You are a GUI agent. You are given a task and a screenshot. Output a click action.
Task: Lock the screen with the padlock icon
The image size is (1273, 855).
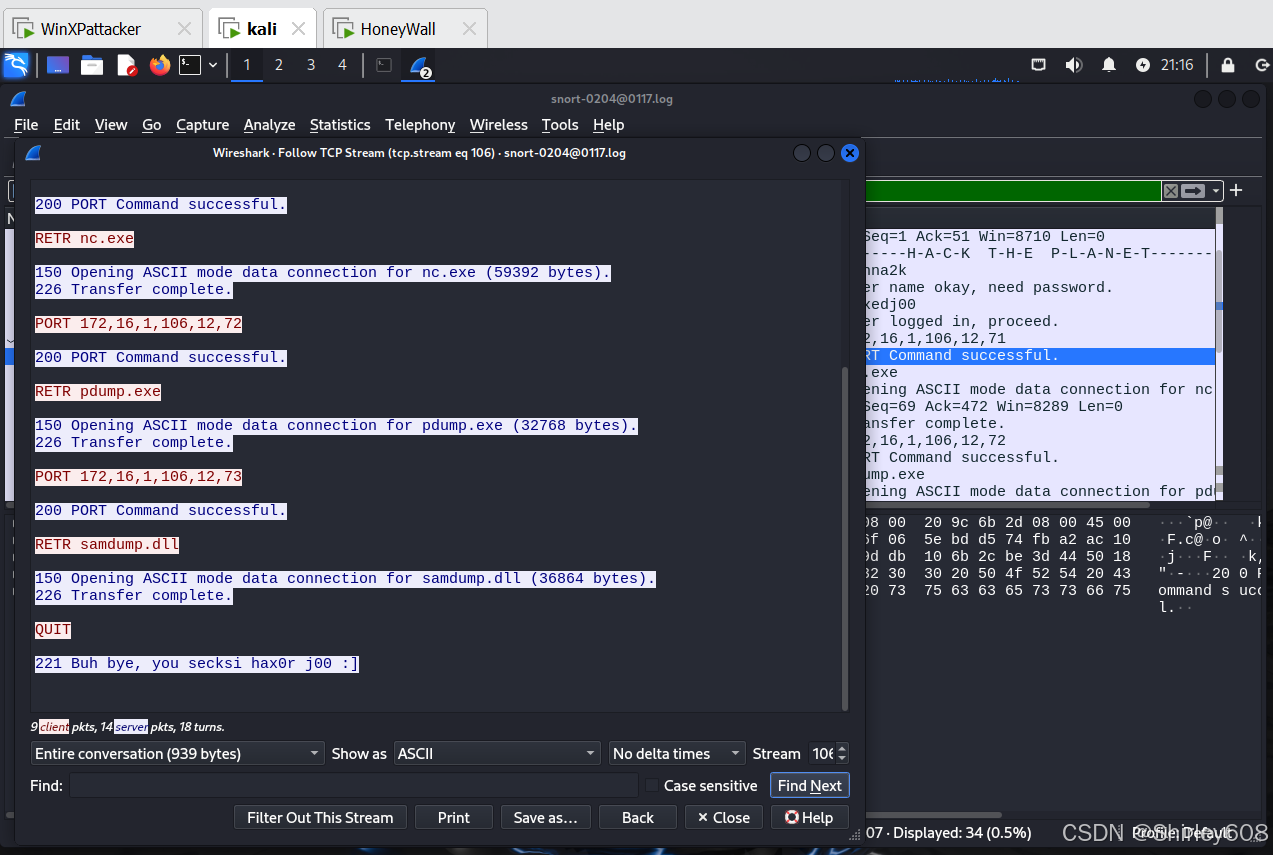point(1227,65)
